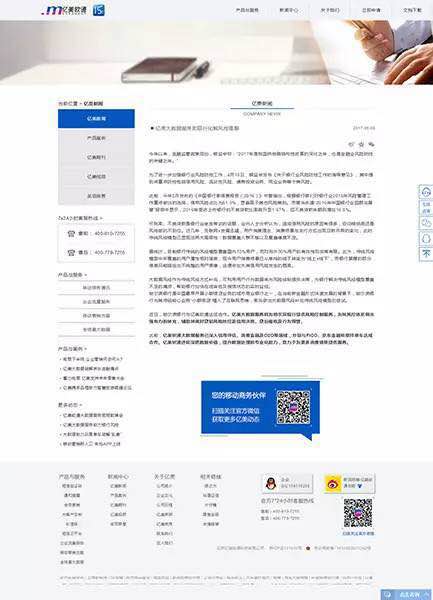Screen dimensions: 433x600
Task: Click the share icon above the article text
Action: (371, 144)
